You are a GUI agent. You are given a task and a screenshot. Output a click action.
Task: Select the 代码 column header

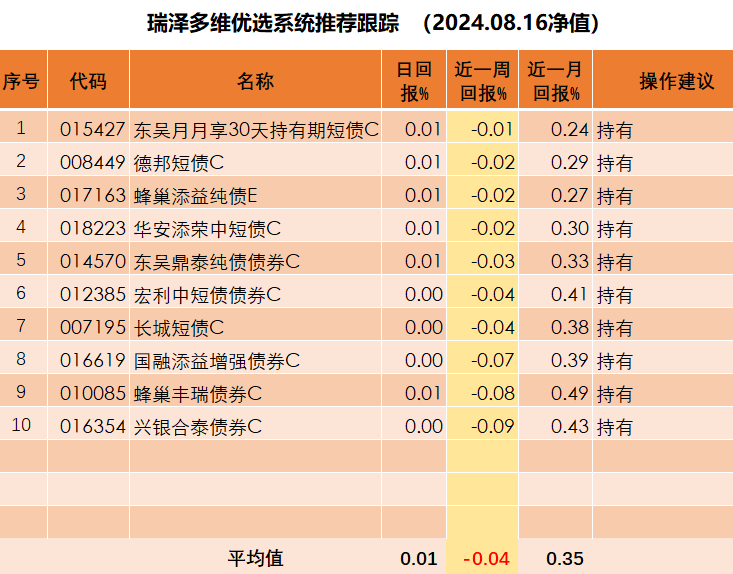pos(88,81)
